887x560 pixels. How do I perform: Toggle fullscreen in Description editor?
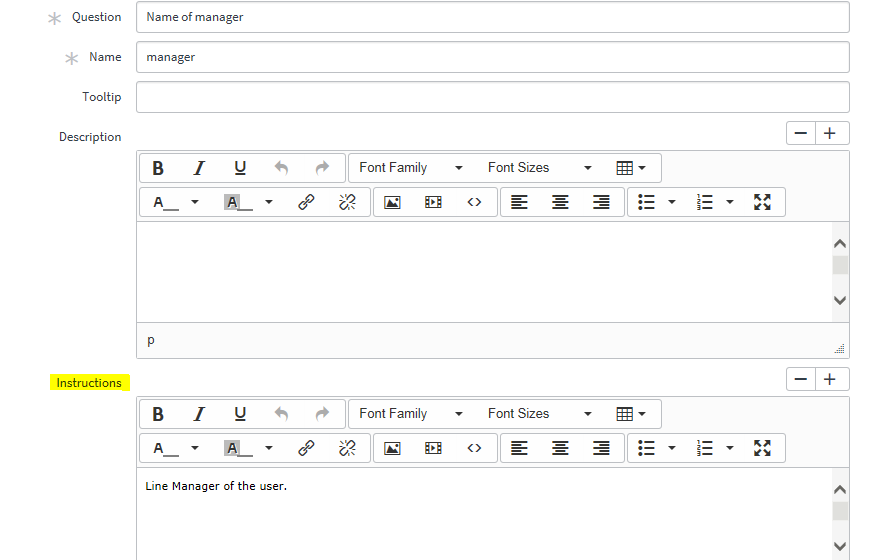pyautogui.click(x=762, y=202)
